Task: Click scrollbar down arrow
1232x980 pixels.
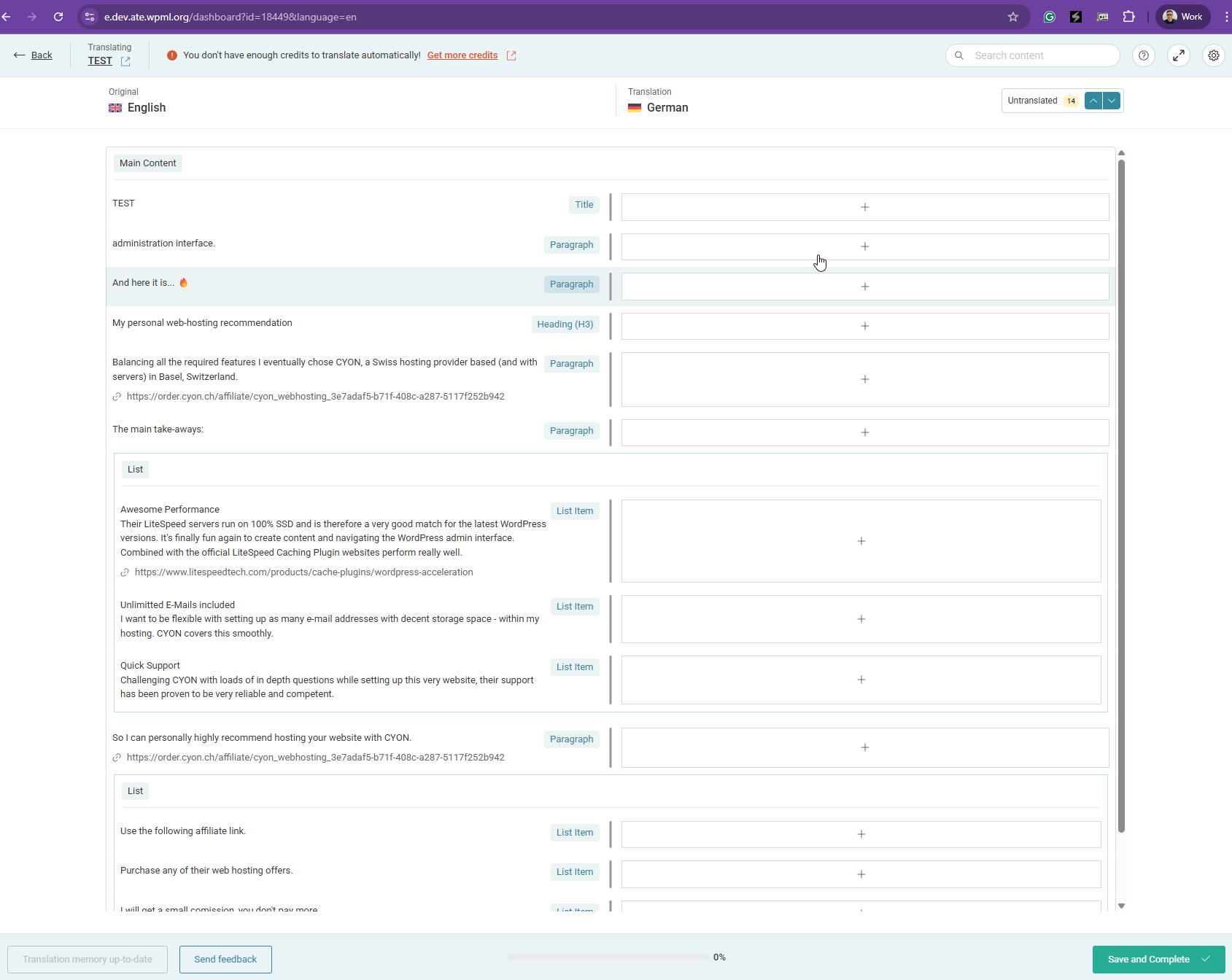Action: pos(1121,906)
